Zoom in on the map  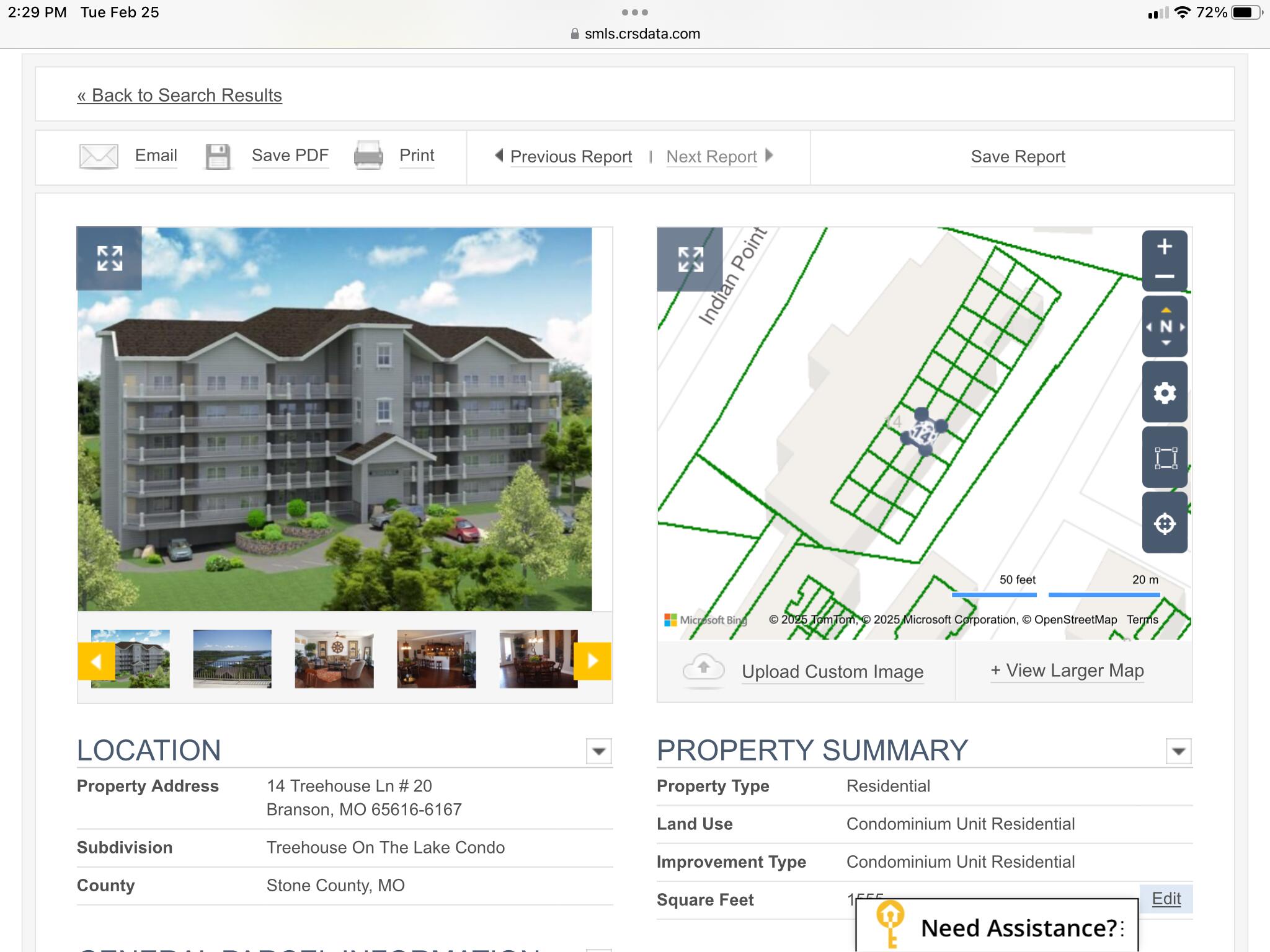1164,247
